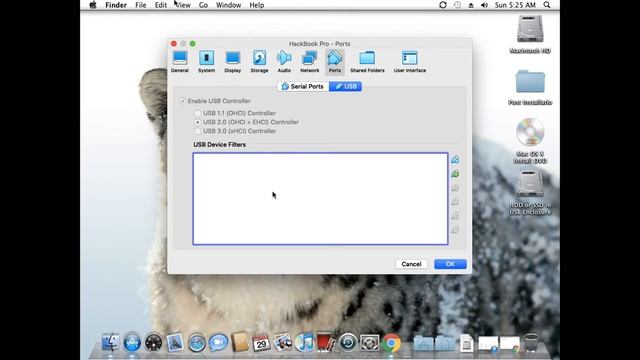
Task: Open the Help menu
Action: coord(257,5)
